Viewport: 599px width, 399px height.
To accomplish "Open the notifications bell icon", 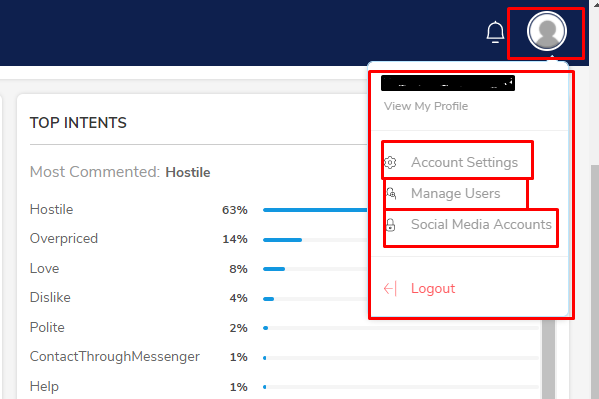I will coord(495,32).
